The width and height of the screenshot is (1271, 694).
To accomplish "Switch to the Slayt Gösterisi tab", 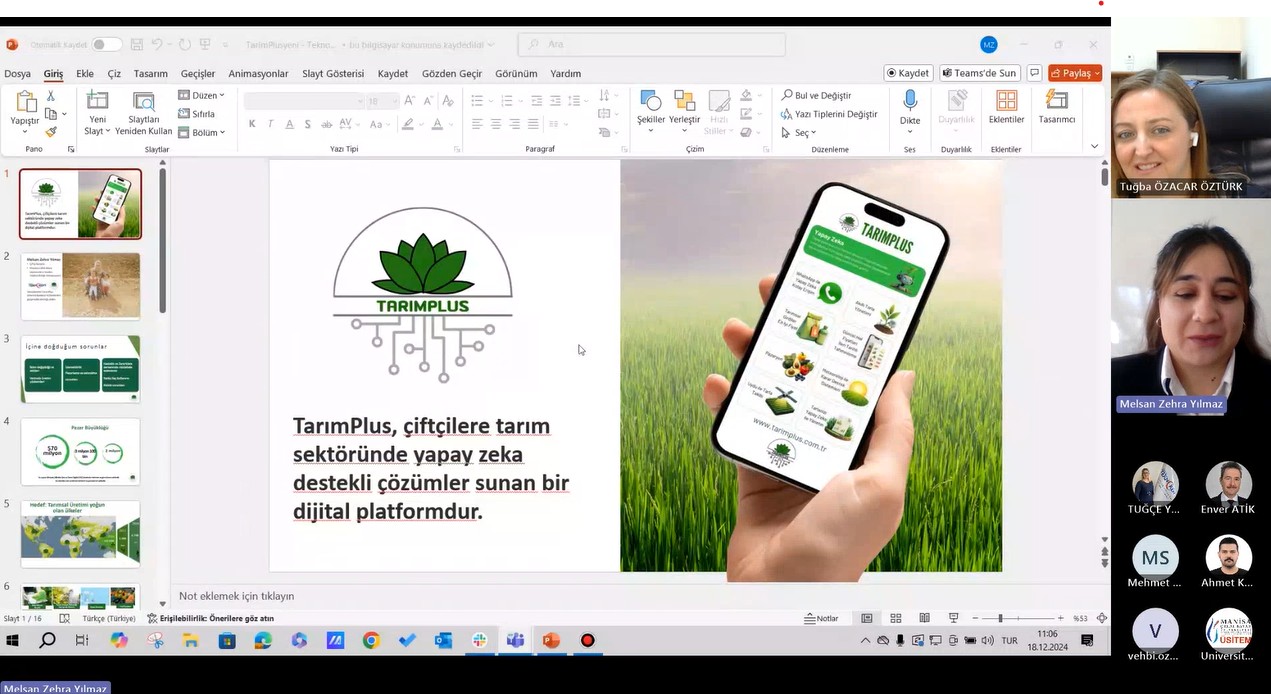I will pyautogui.click(x=333, y=73).
